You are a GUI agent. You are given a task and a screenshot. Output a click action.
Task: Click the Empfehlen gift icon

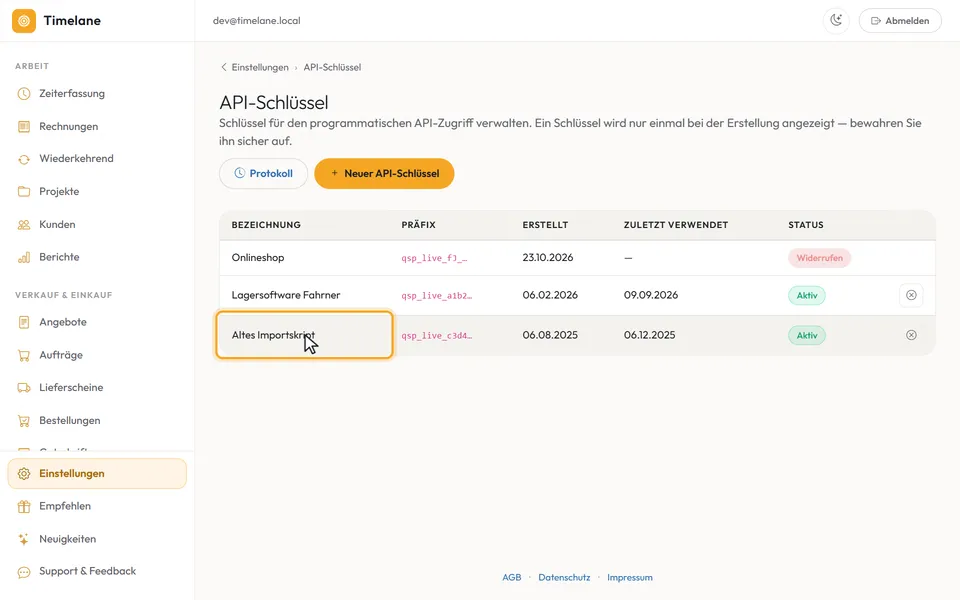click(x=24, y=506)
